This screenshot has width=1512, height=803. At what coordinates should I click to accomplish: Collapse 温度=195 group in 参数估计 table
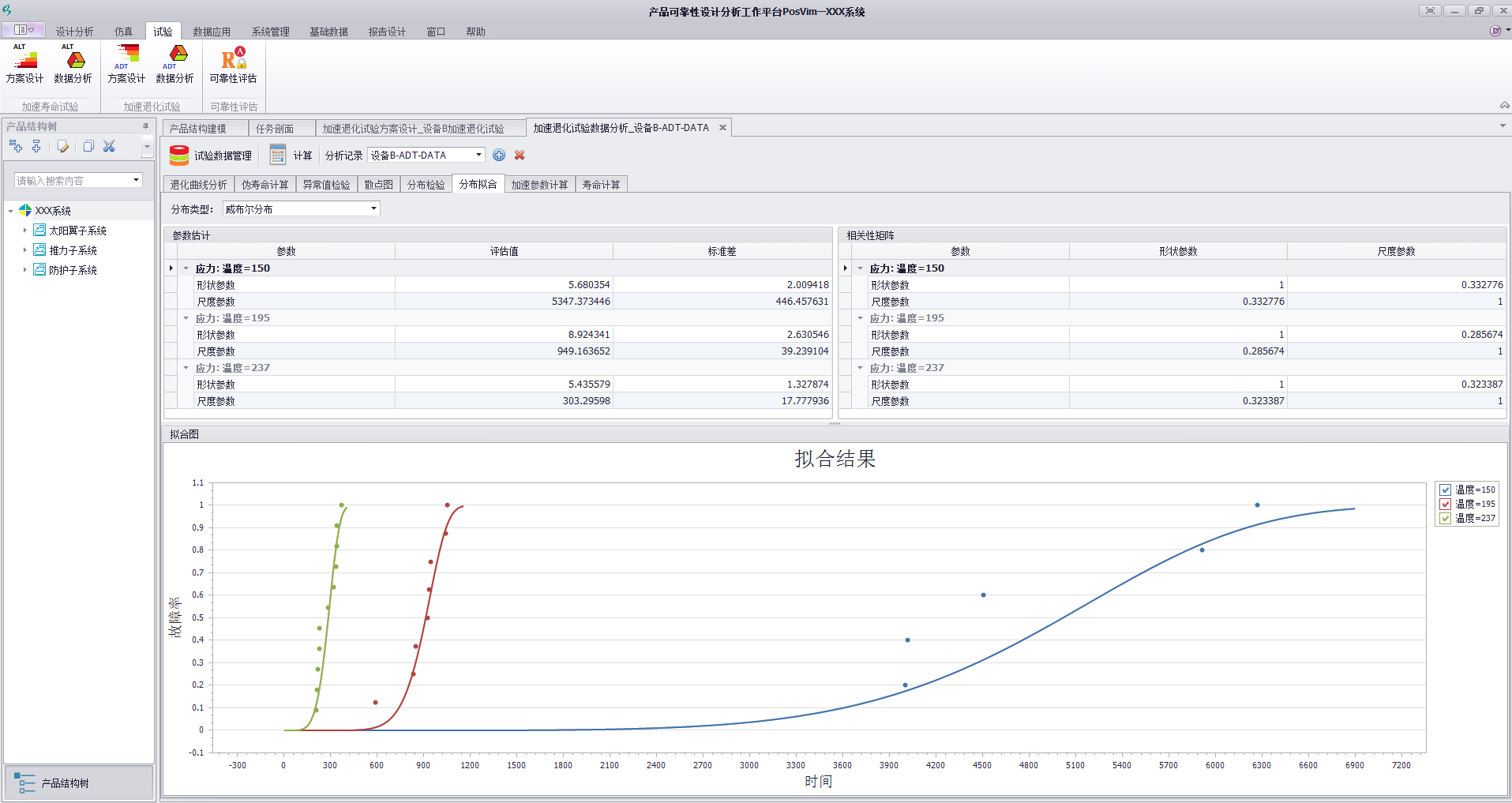pos(186,318)
